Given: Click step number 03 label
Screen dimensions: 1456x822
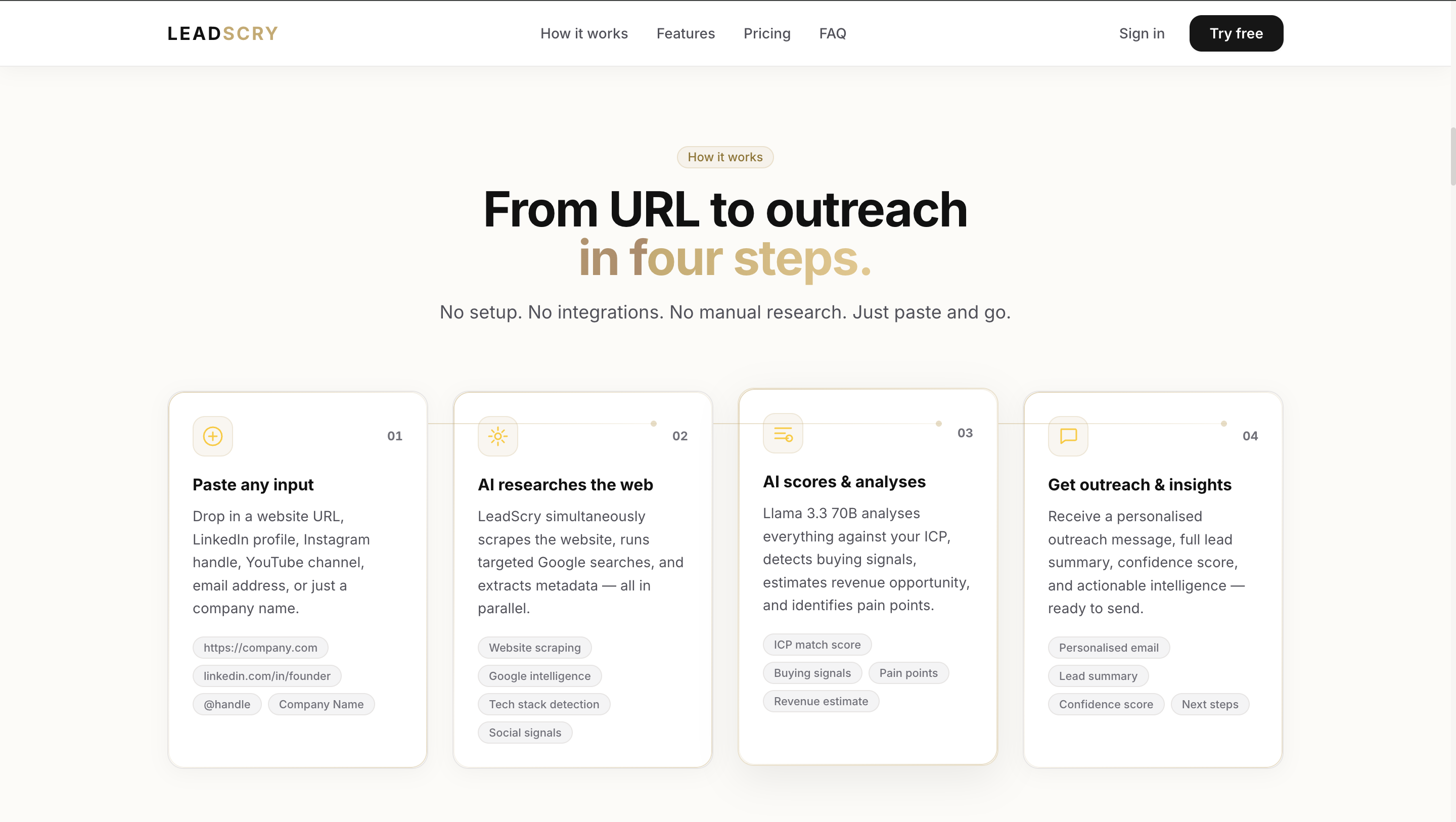Looking at the screenshot, I should coord(965,433).
